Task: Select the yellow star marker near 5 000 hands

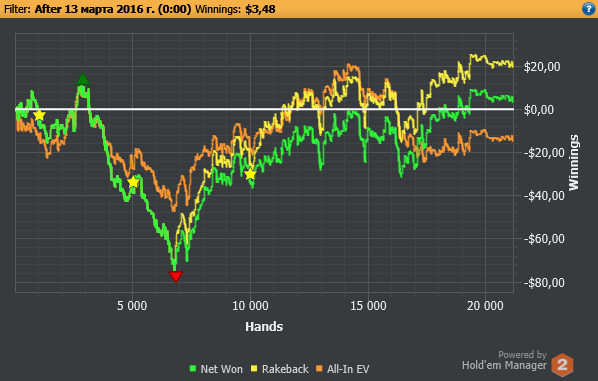Action: [x=133, y=182]
